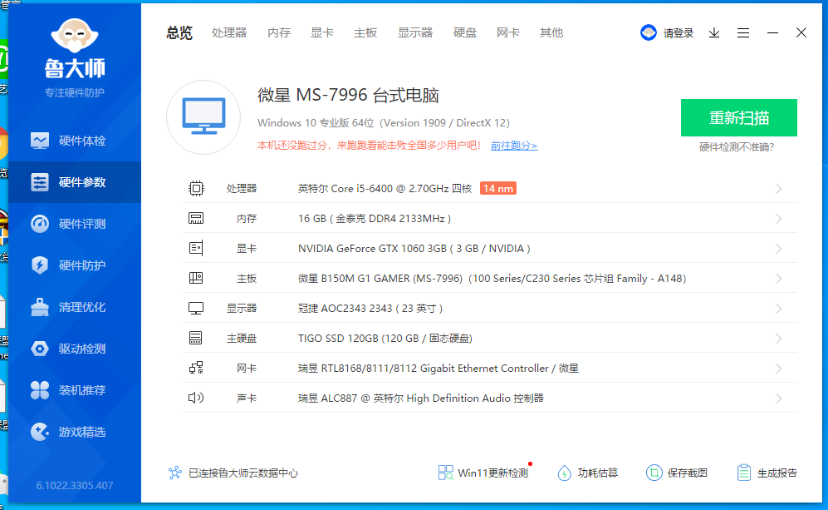
Task: Click the desktop computer monitor image
Action: click(203, 117)
